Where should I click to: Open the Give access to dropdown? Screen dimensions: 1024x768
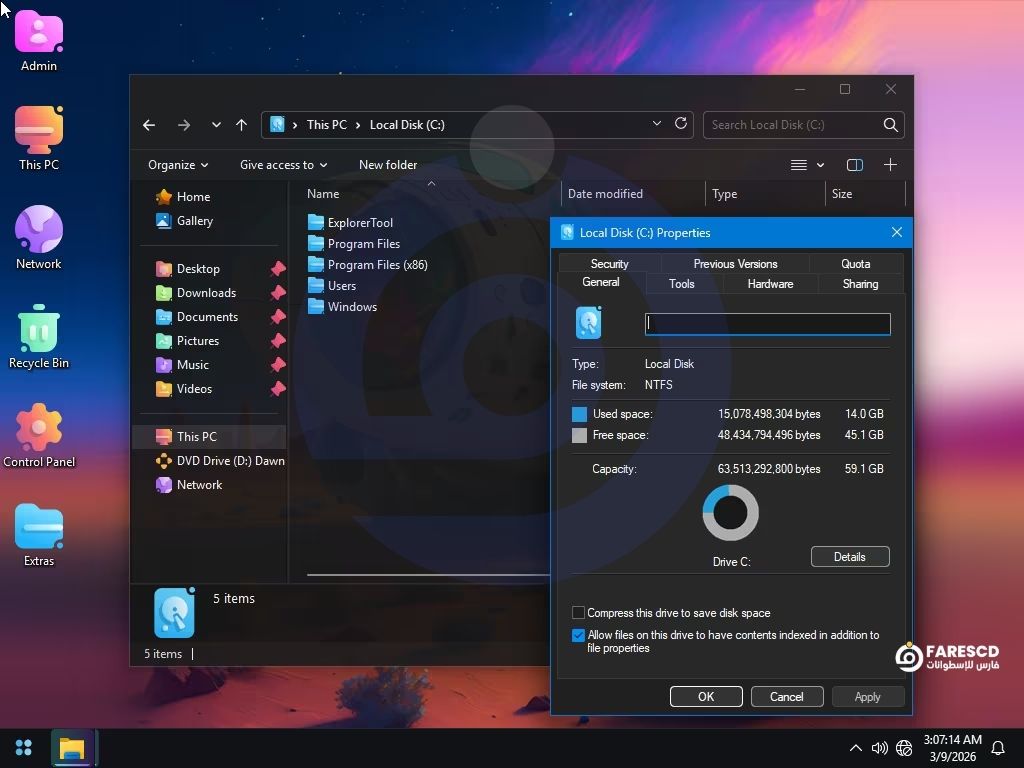tap(284, 165)
